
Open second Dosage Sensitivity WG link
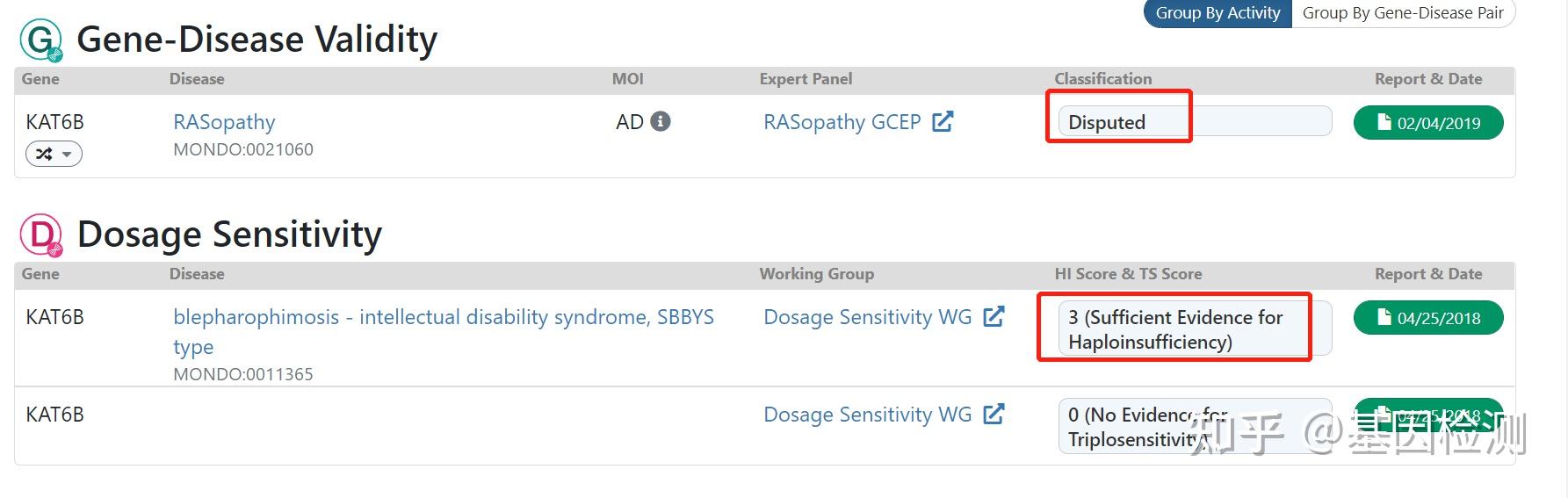coord(867,415)
